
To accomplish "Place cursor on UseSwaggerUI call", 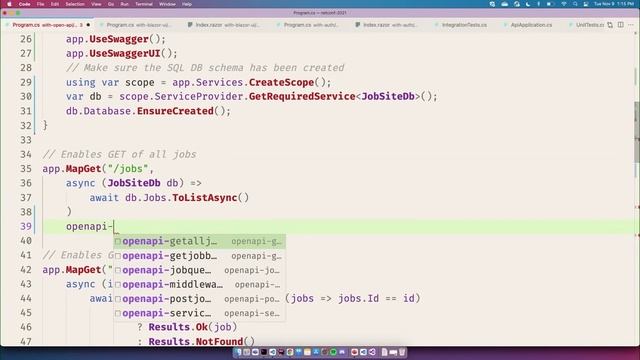I will pyautogui.click(x=125, y=53).
